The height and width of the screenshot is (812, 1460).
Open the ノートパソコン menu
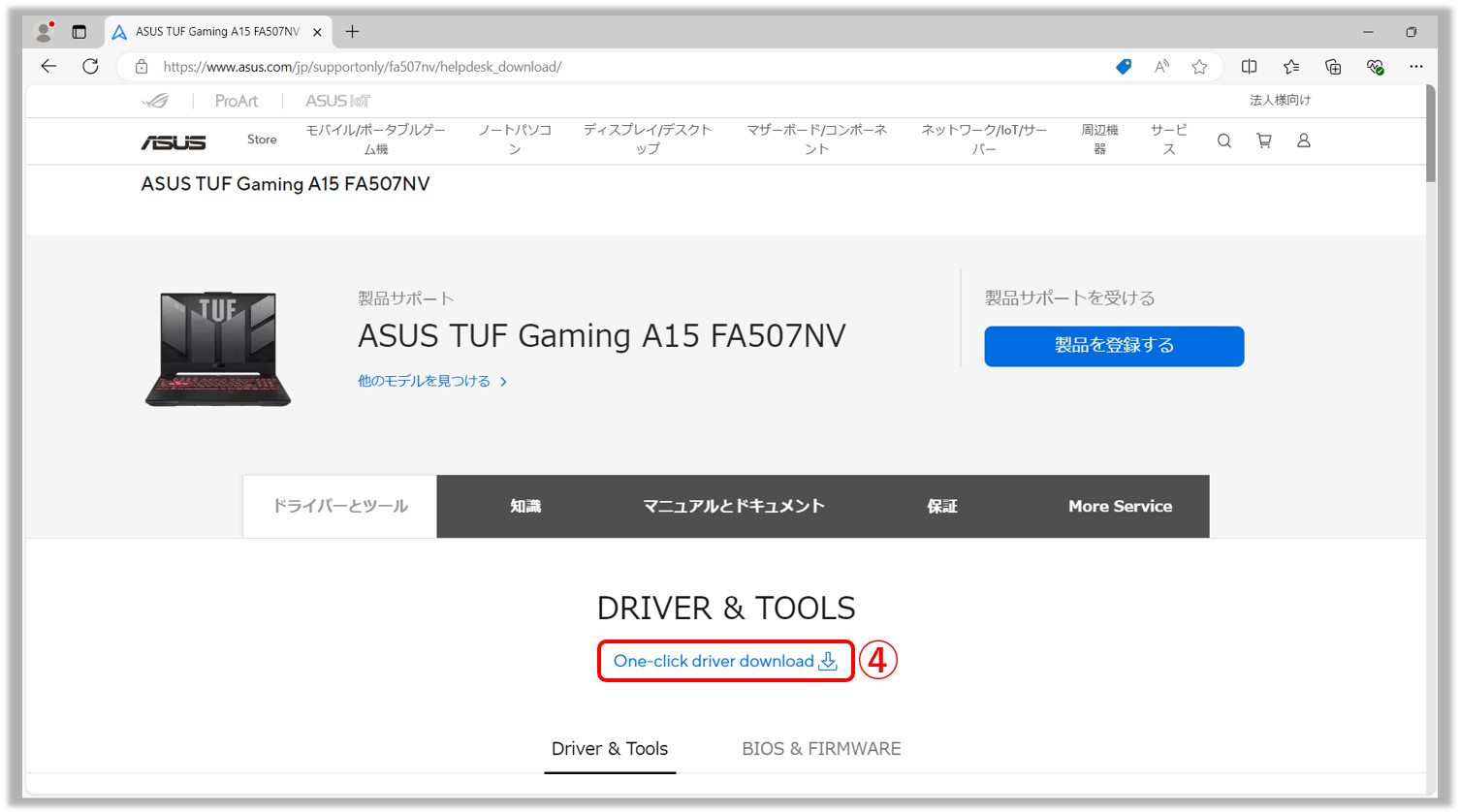click(x=515, y=140)
